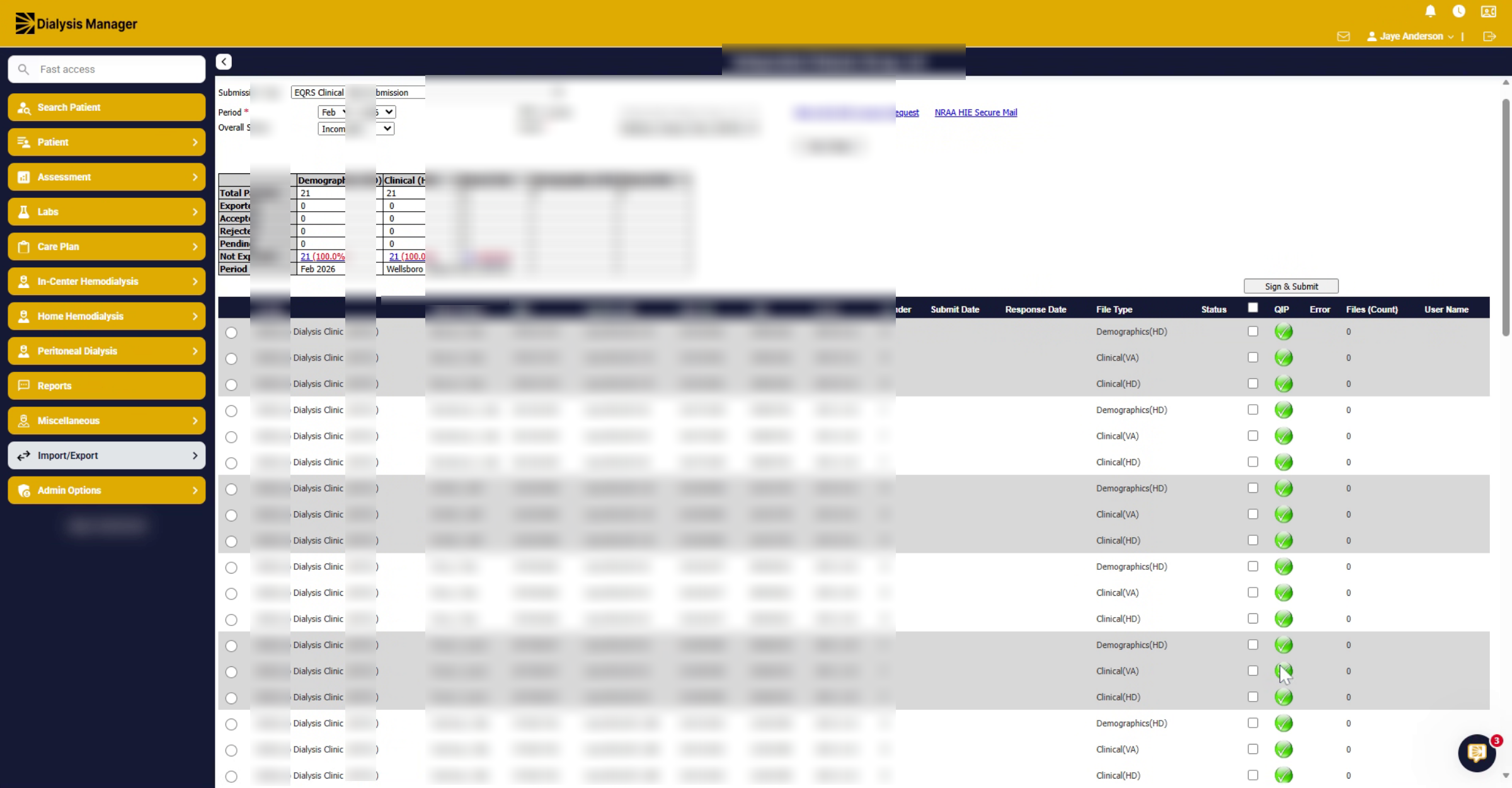
Task: Open the Demographics 21 (100.0%) Not Exported link
Action: (323, 257)
